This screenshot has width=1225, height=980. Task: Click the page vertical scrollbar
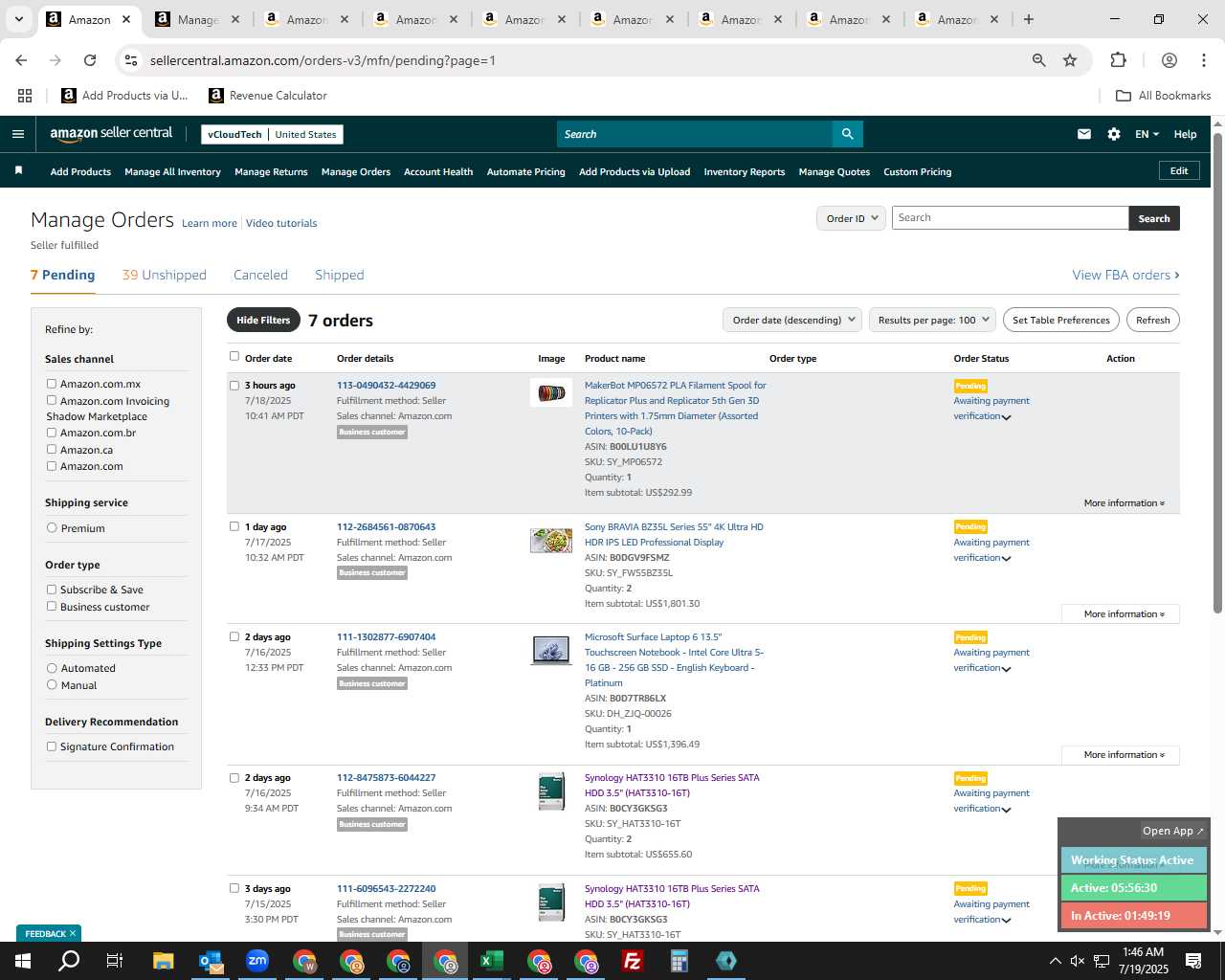pyautogui.click(x=1217, y=373)
